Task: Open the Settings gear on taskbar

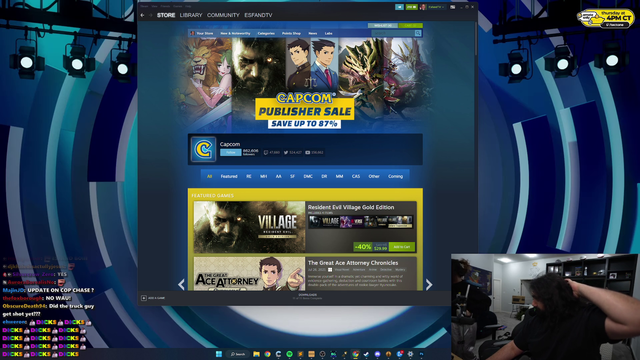Action: [x=410, y=354]
